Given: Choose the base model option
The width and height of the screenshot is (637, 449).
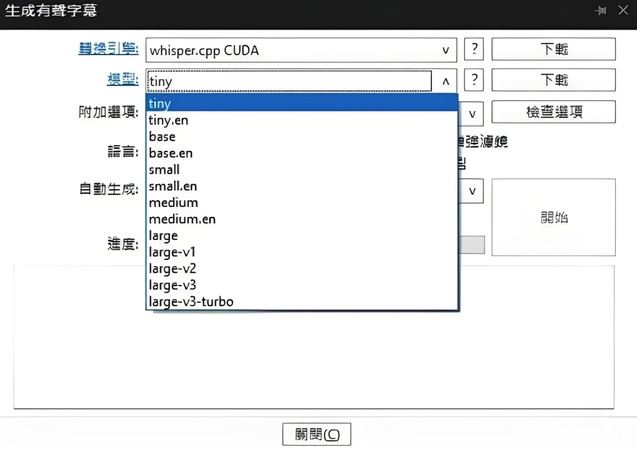Looking at the screenshot, I should (x=162, y=137).
